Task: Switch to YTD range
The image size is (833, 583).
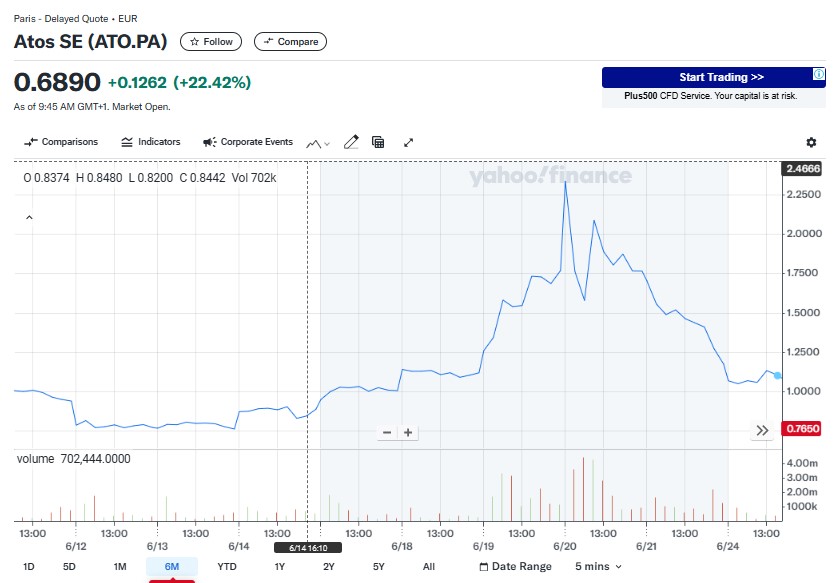Action: point(227,567)
